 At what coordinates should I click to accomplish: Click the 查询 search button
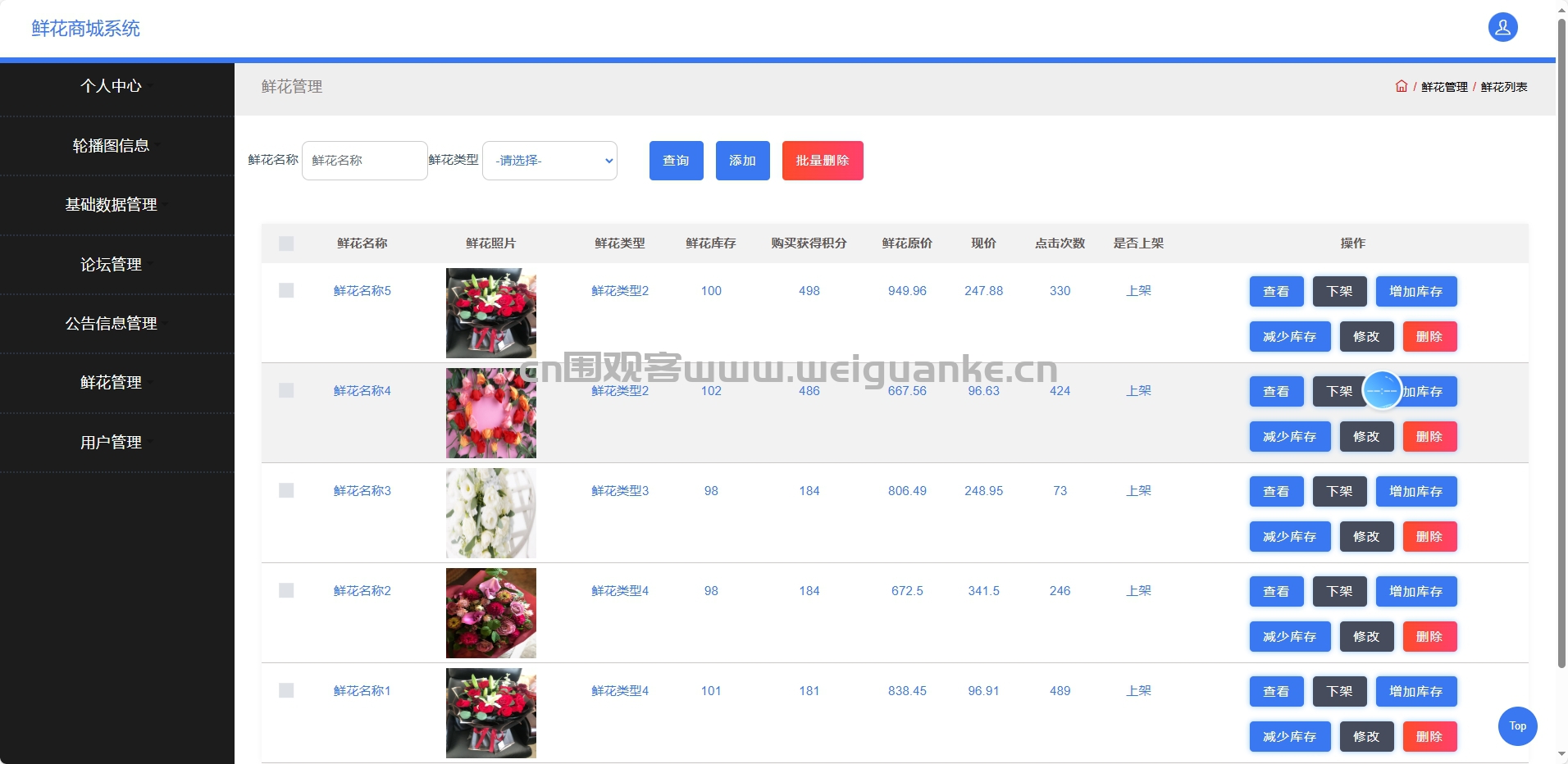coord(676,161)
